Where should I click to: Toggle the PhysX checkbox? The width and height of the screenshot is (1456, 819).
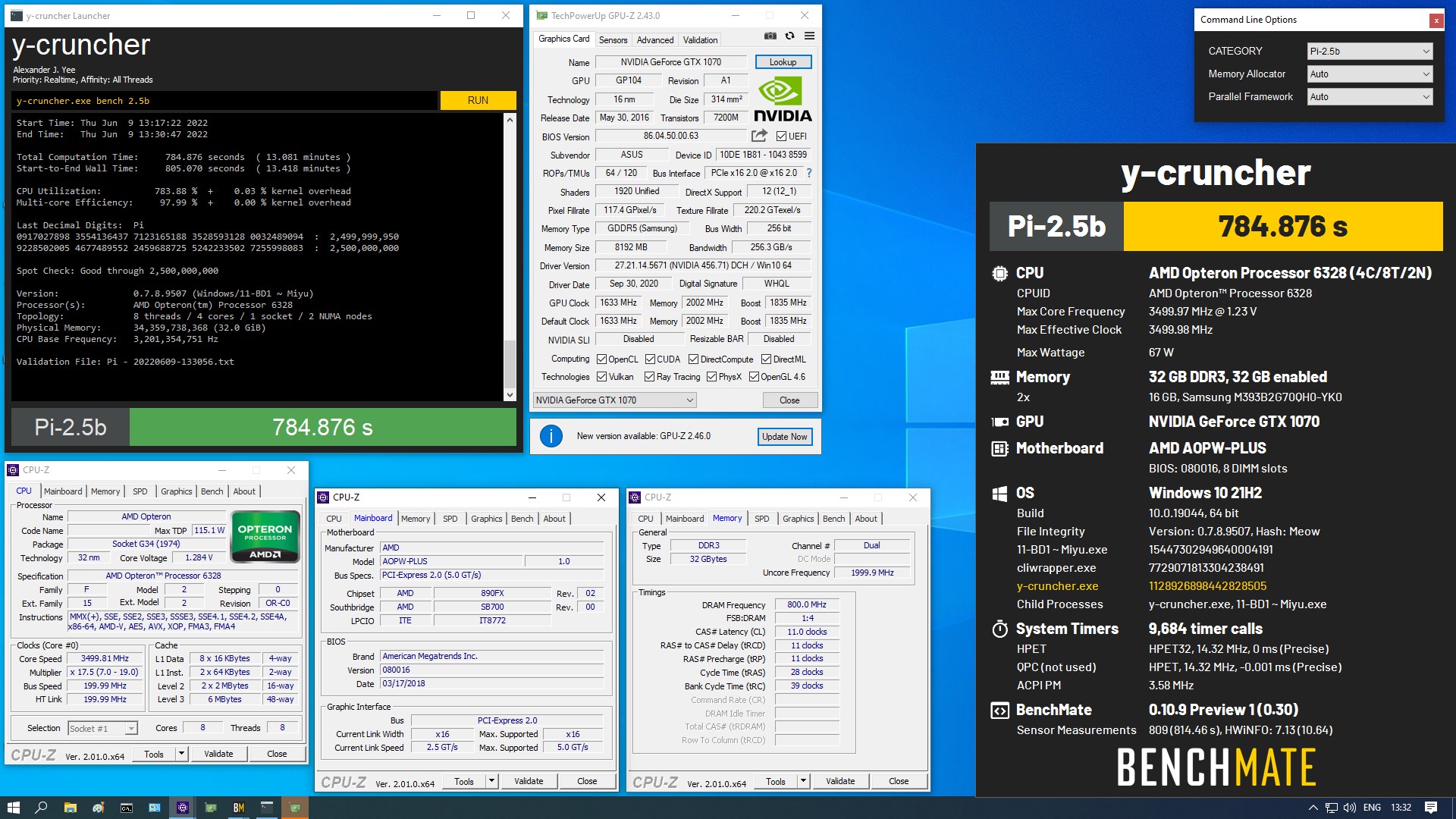click(x=711, y=377)
